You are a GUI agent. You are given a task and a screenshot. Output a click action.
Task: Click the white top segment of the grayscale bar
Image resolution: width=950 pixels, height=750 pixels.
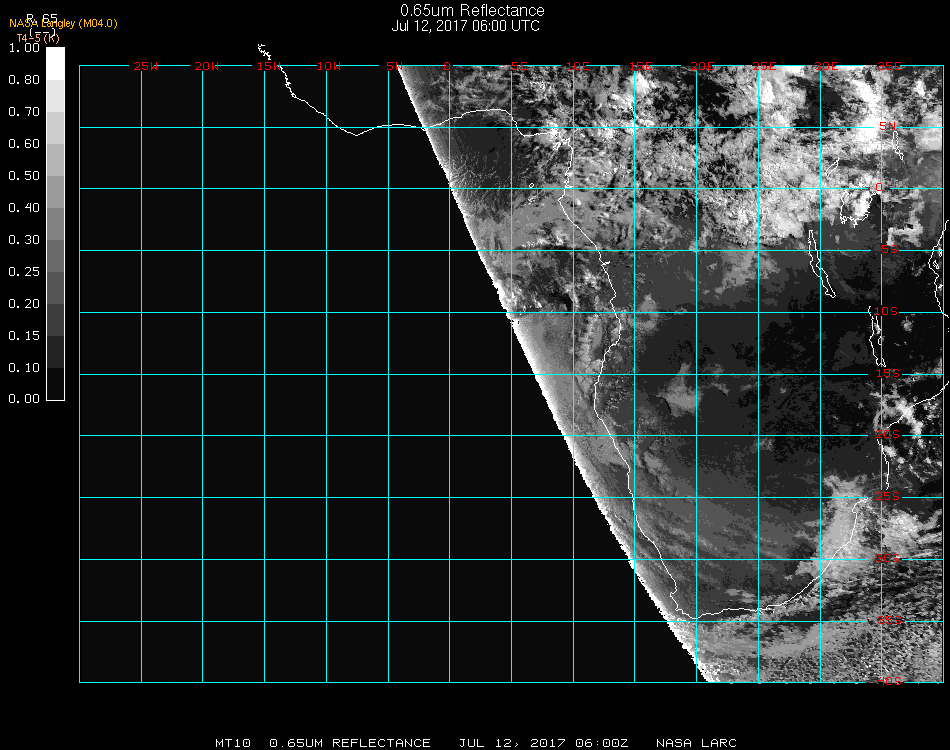(55, 64)
